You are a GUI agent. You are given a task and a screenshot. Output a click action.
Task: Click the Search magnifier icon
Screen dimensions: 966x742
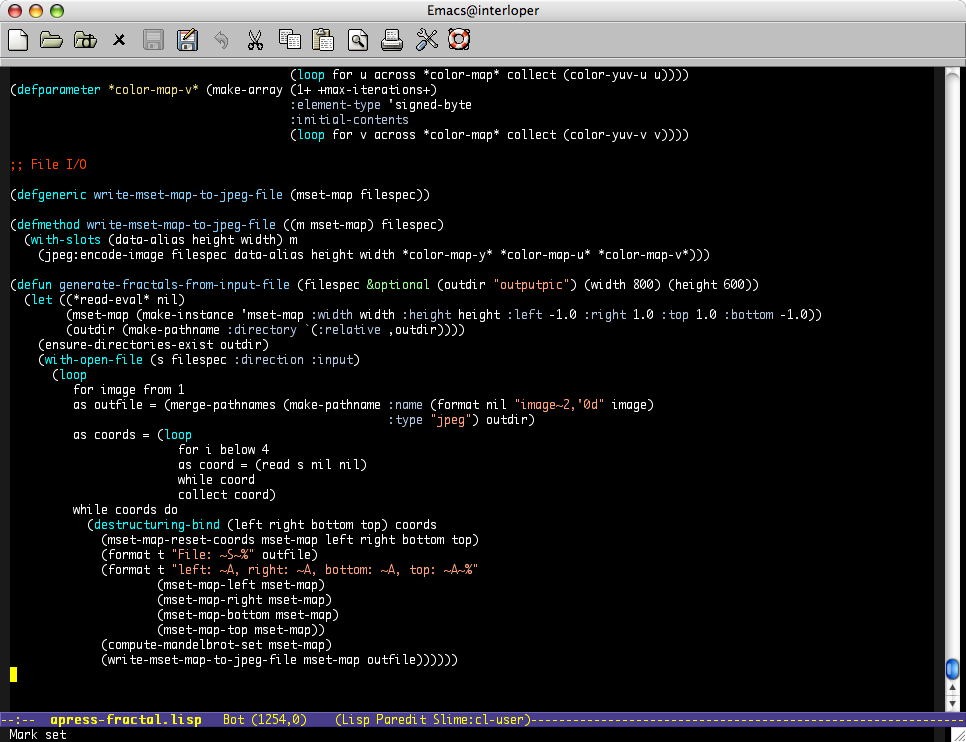[x=357, y=40]
